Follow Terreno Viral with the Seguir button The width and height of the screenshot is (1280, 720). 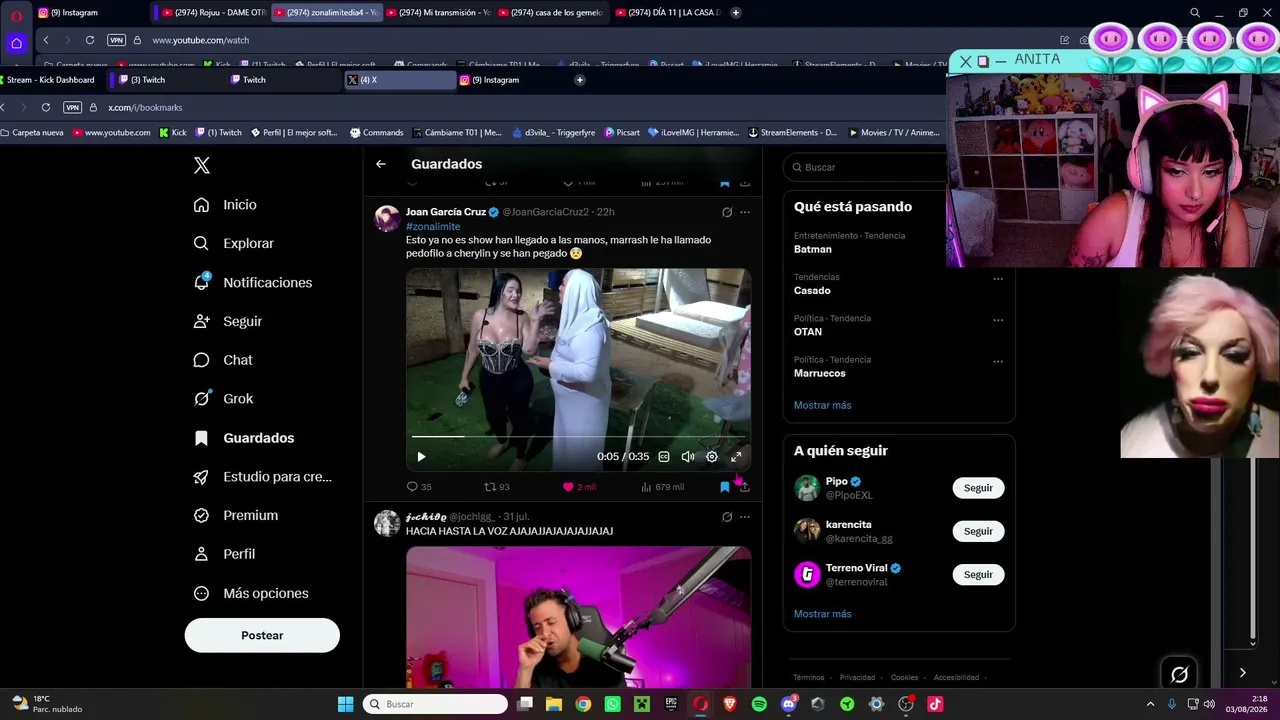(x=978, y=575)
